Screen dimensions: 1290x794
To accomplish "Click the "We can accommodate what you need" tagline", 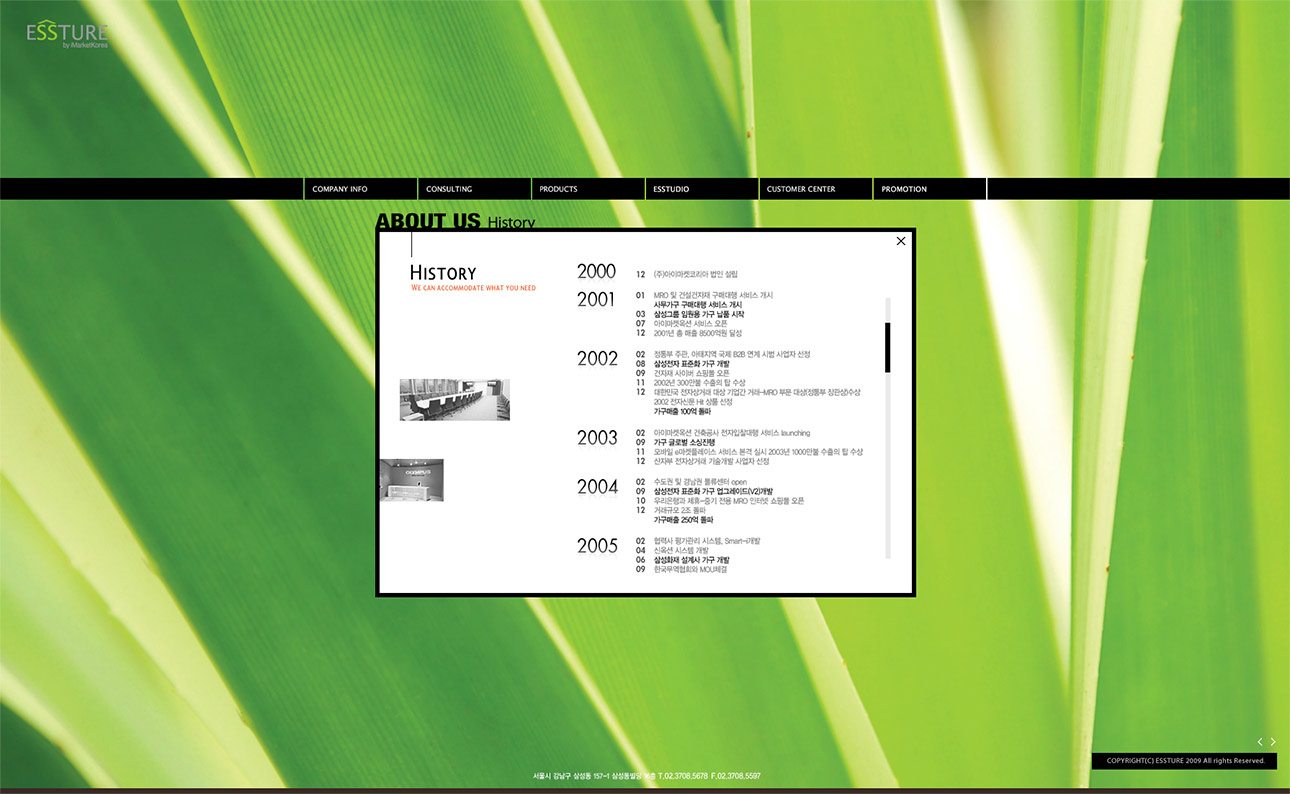I will (x=473, y=288).
